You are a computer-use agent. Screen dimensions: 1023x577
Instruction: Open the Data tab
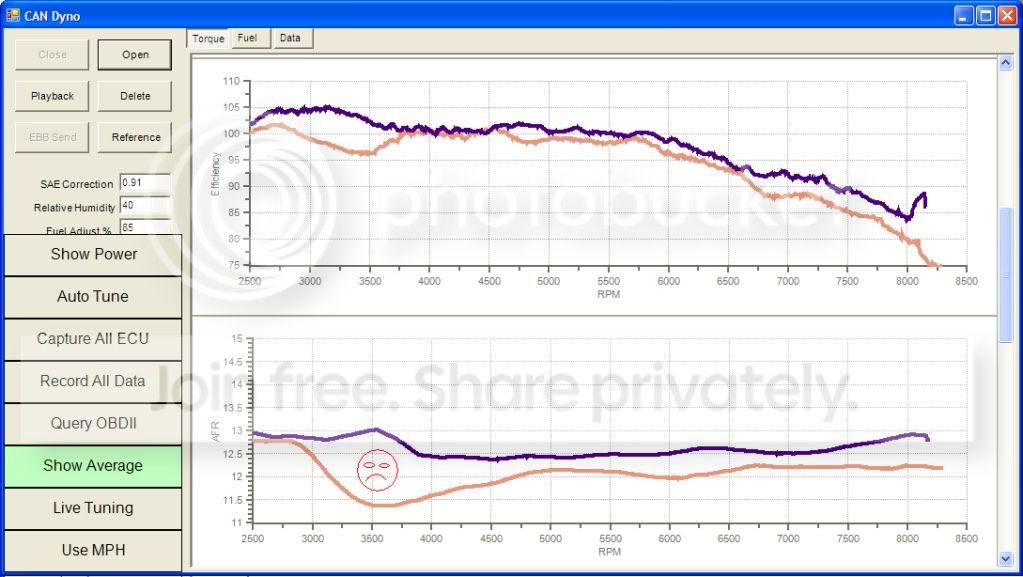[290, 38]
